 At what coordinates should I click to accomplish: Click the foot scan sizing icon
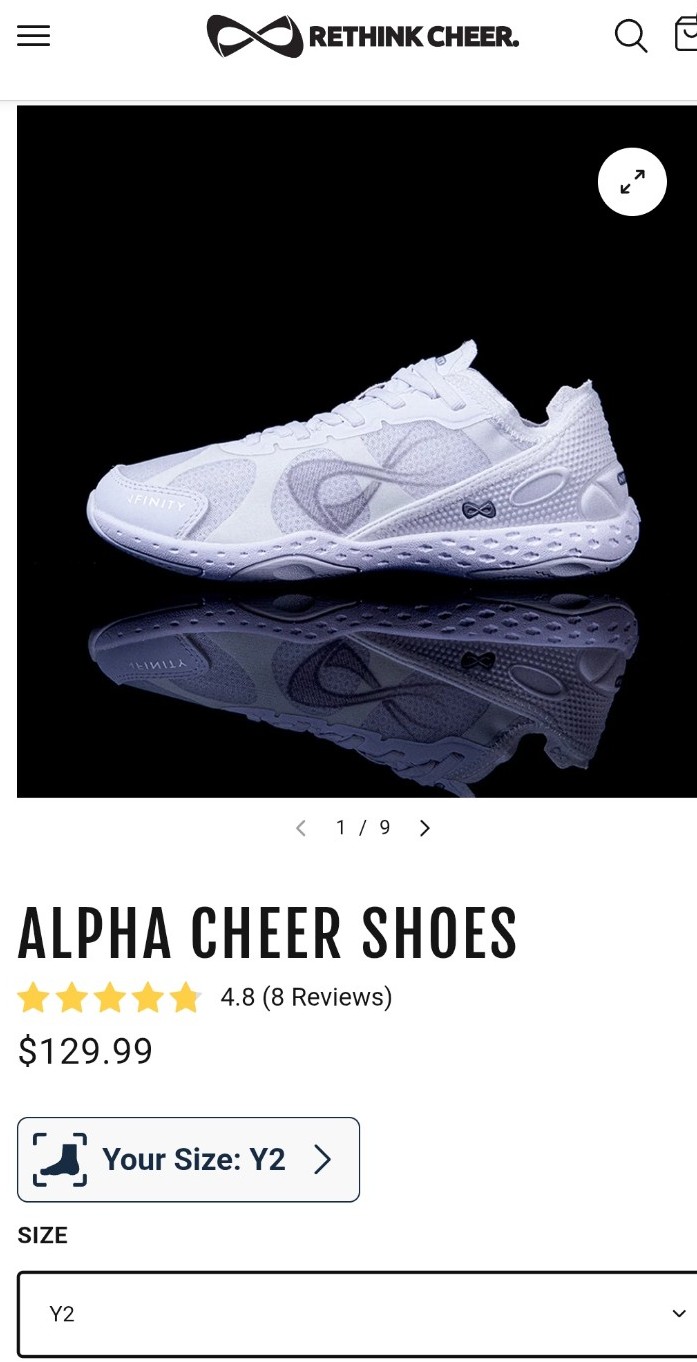click(x=60, y=1160)
